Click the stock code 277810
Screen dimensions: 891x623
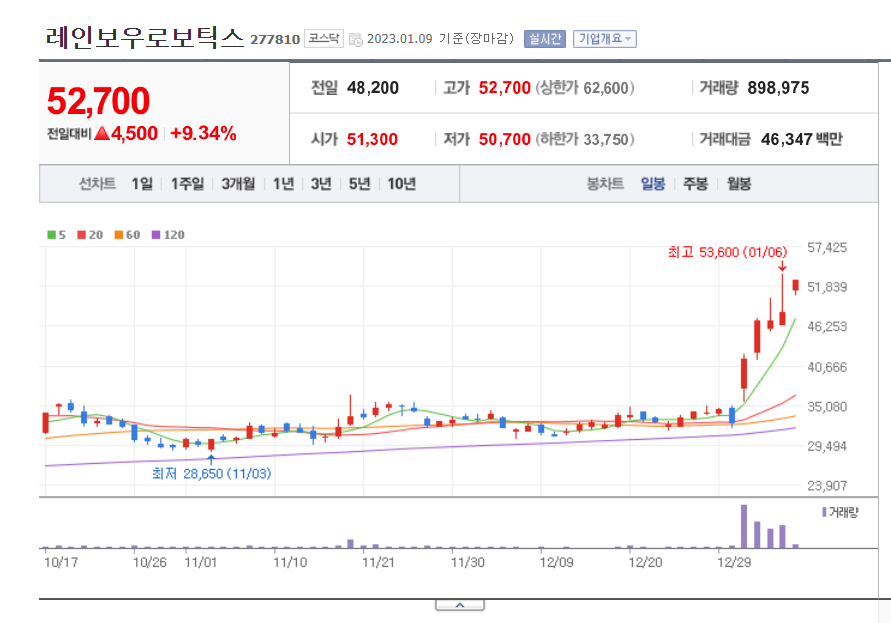[x=275, y=39]
